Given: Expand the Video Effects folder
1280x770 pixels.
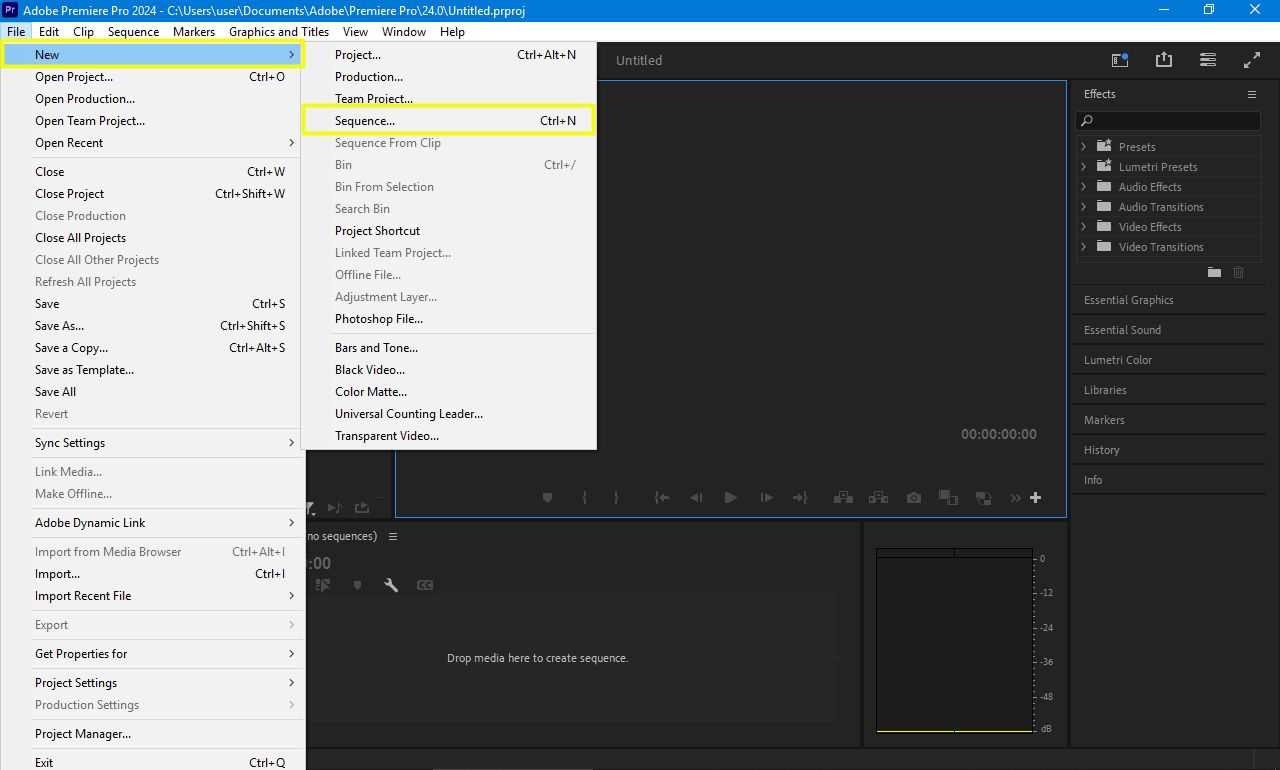Looking at the screenshot, I should click(x=1083, y=226).
